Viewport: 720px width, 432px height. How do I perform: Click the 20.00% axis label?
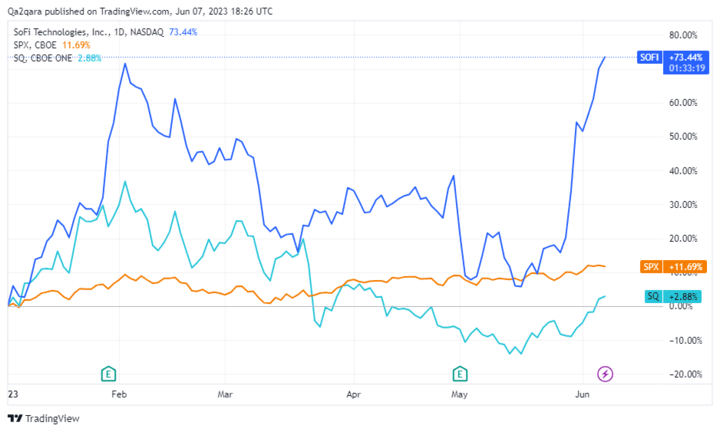click(683, 238)
